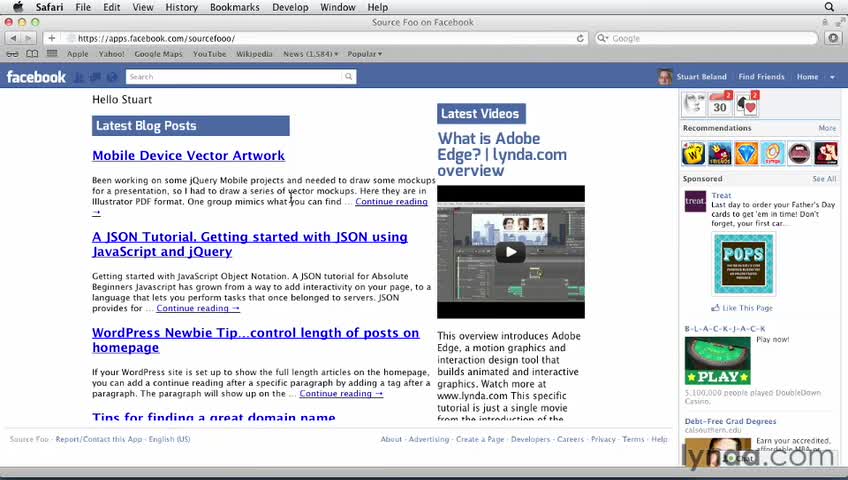The width and height of the screenshot is (848, 480).
Task: Open blue diamond game recommendation
Action: (746, 154)
